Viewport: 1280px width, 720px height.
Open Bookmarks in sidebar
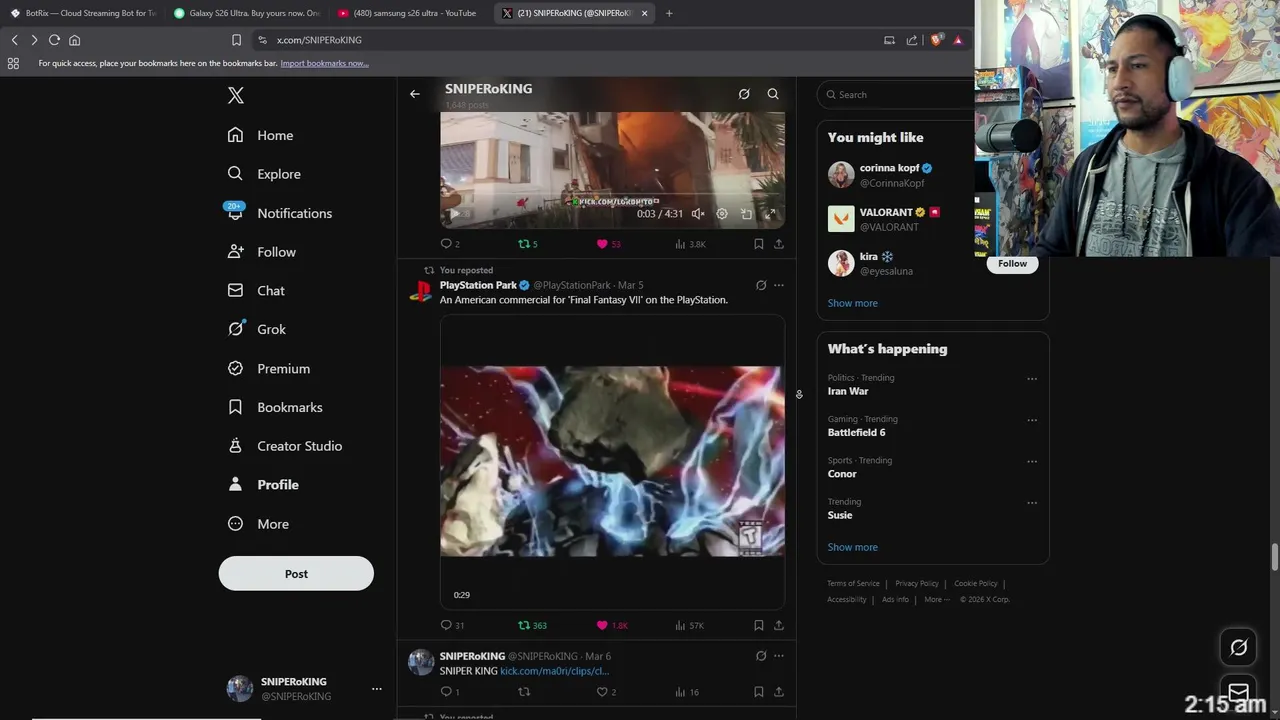point(275,407)
